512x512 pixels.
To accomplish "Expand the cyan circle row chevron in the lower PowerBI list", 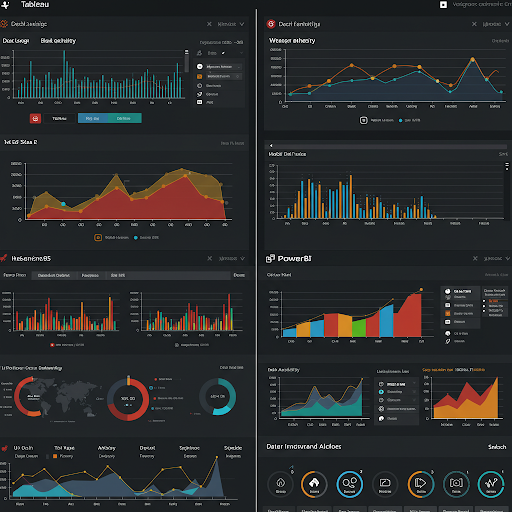I will tap(414, 392).
